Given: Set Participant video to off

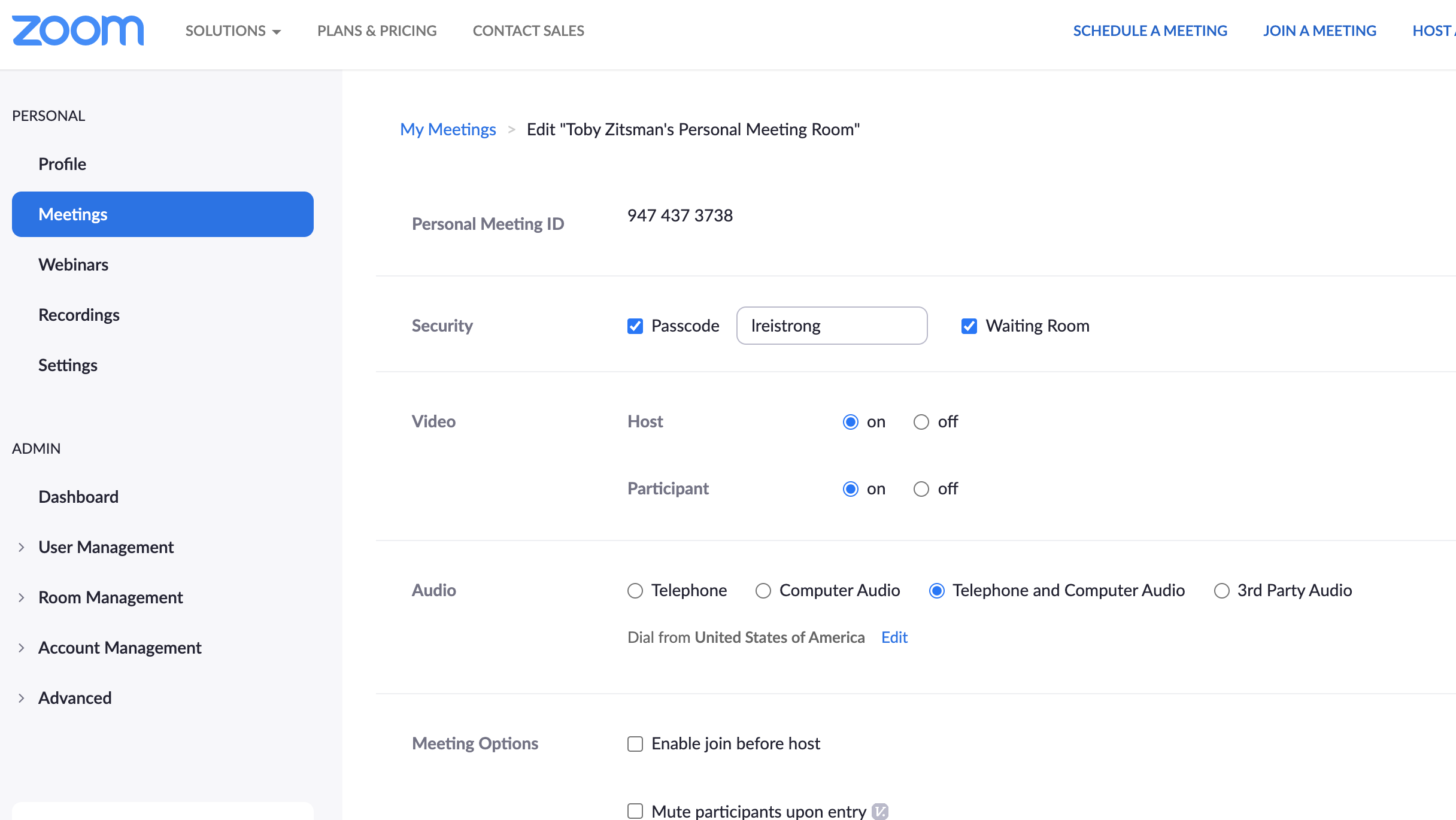Looking at the screenshot, I should pos(921,489).
